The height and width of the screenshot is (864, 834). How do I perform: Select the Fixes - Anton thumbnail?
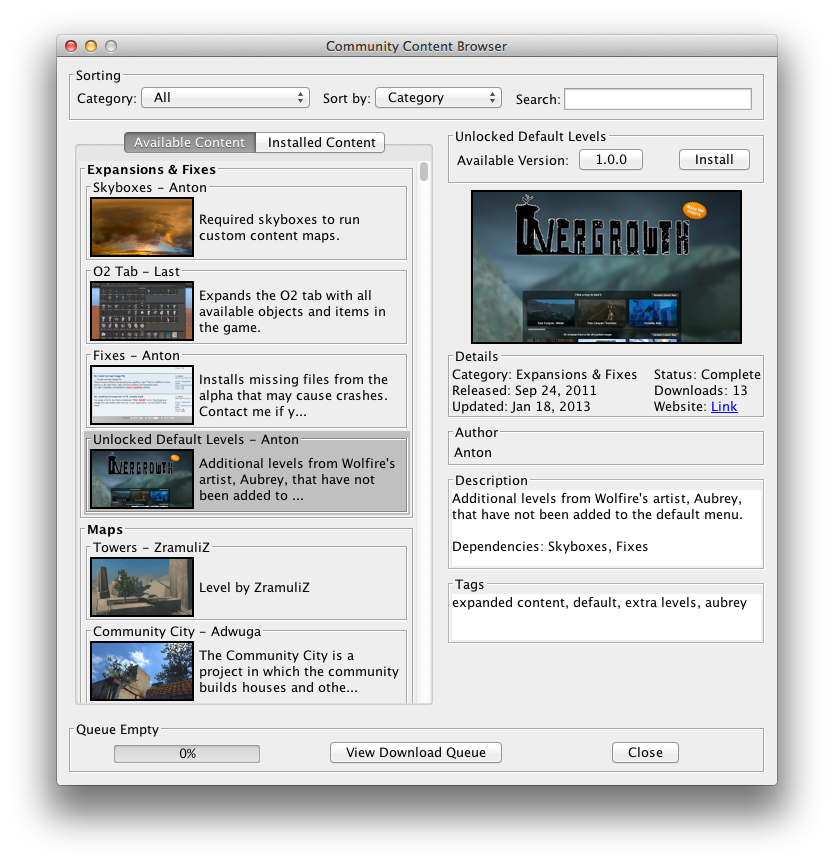[142, 395]
